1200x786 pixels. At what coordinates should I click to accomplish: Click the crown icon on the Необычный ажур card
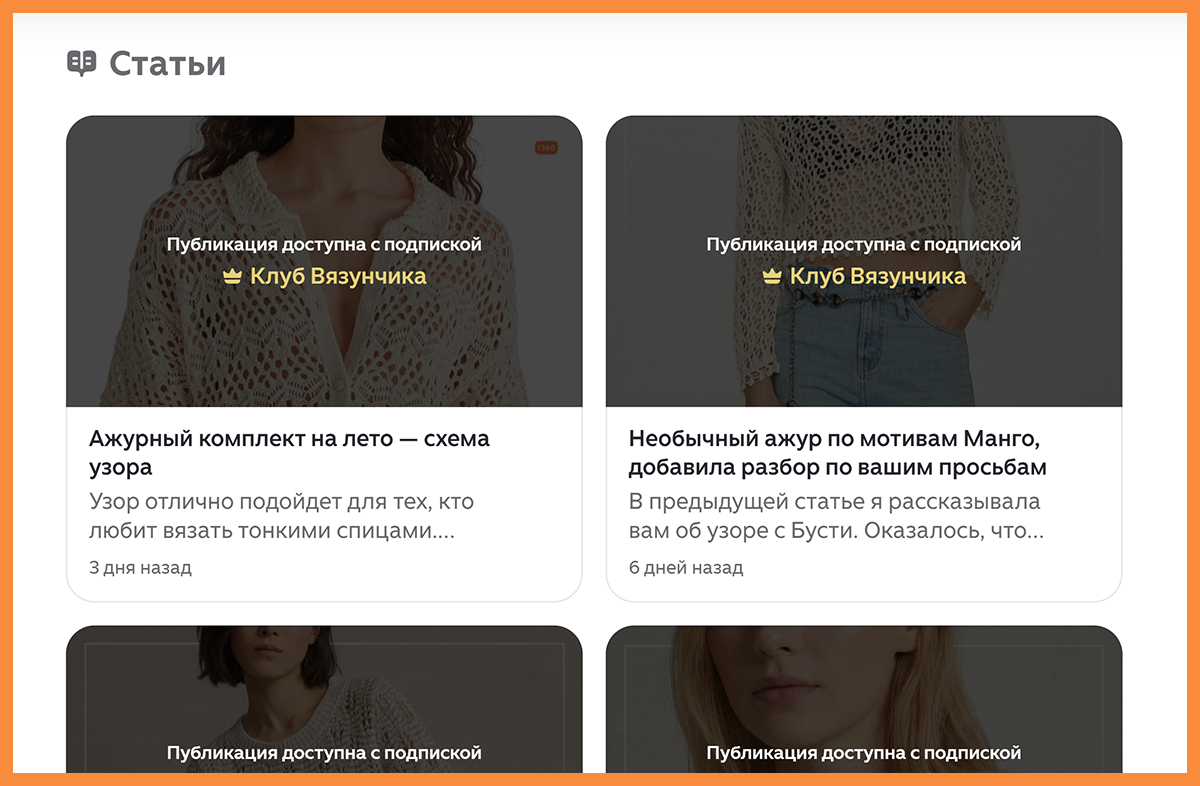coord(772,276)
